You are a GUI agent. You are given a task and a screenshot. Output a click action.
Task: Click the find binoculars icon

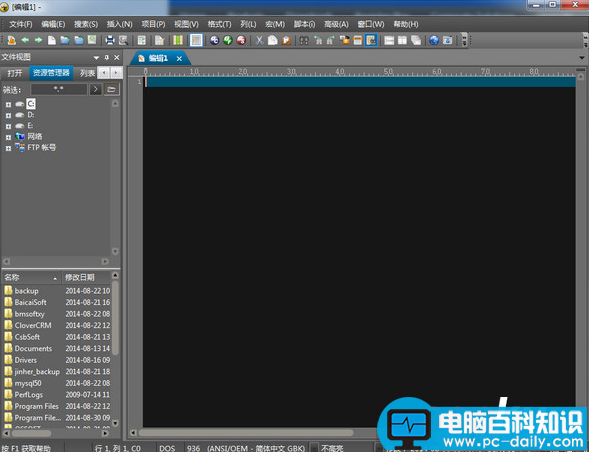point(304,40)
